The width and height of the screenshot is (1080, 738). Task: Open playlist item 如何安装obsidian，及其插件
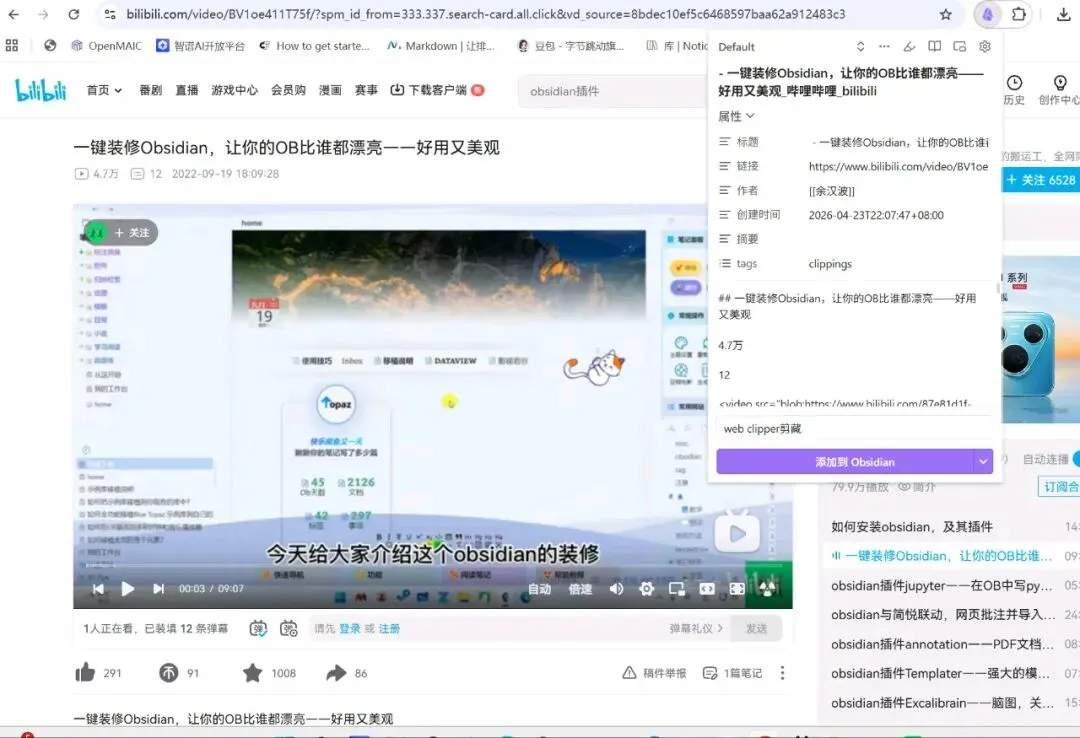point(911,527)
